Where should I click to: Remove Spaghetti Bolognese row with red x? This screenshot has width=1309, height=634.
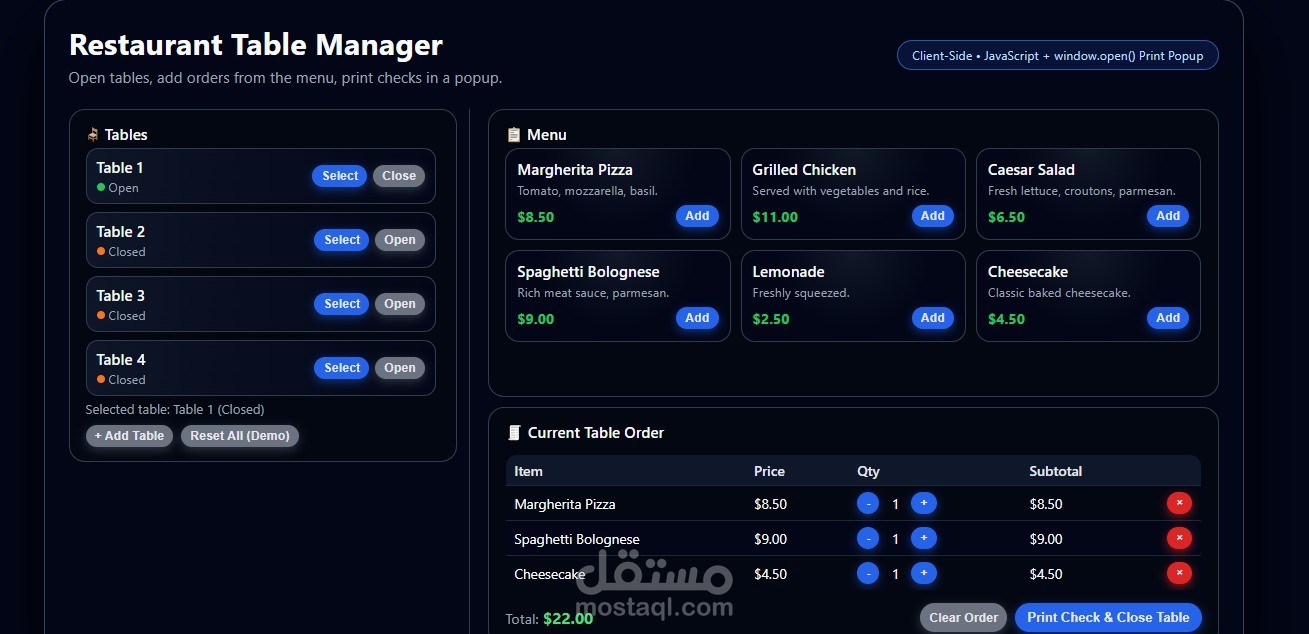click(1179, 538)
